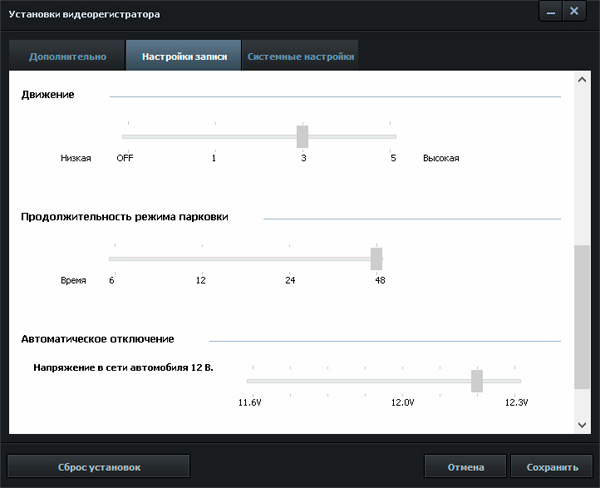Viewport: 600px width, 488px height.
Task: Set motion sensitivity to level 5
Action: point(392,137)
